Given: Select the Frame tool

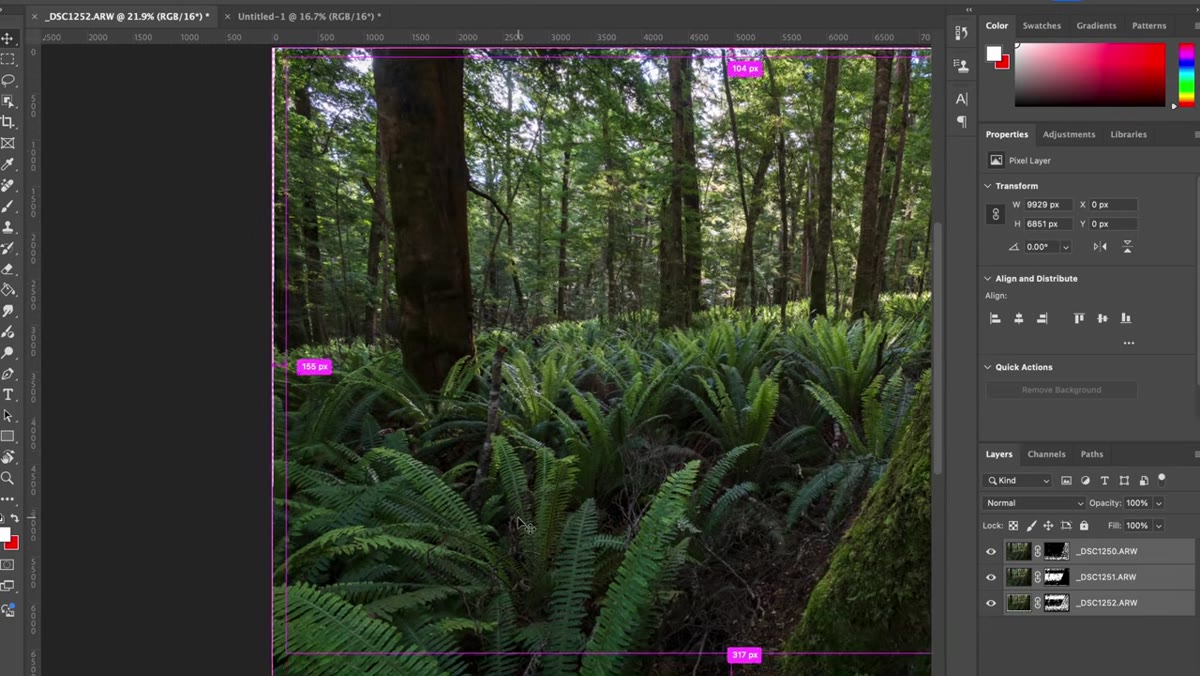Looking at the screenshot, I should 8,143.
